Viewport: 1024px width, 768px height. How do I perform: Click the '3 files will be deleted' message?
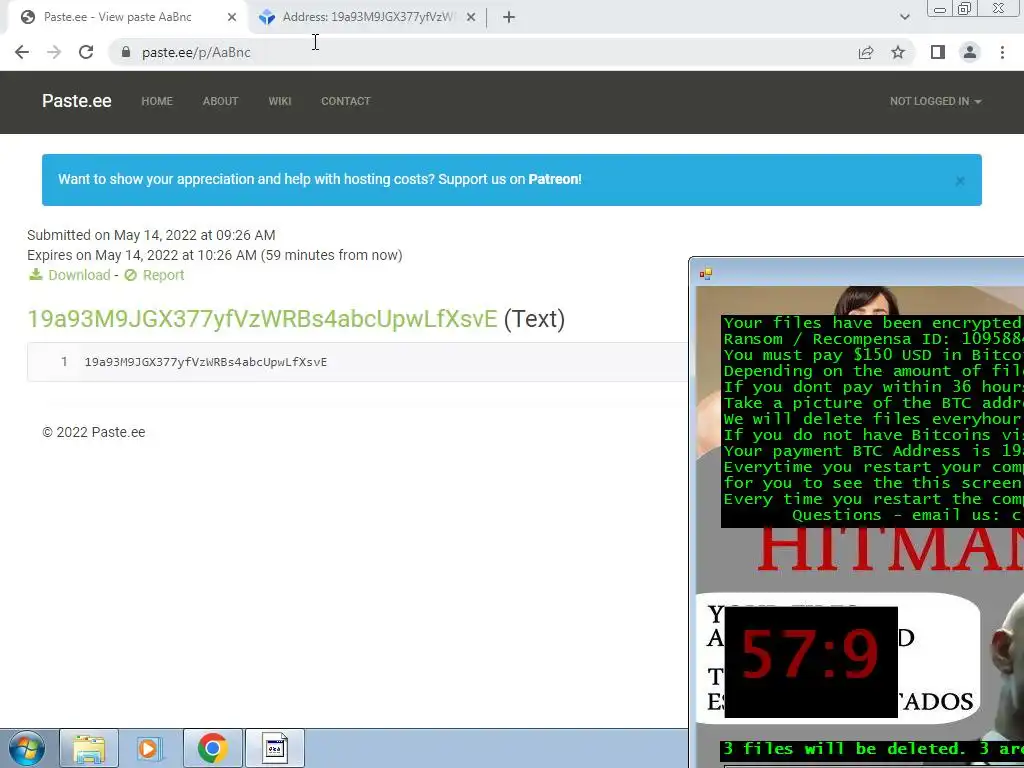tap(872, 749)
